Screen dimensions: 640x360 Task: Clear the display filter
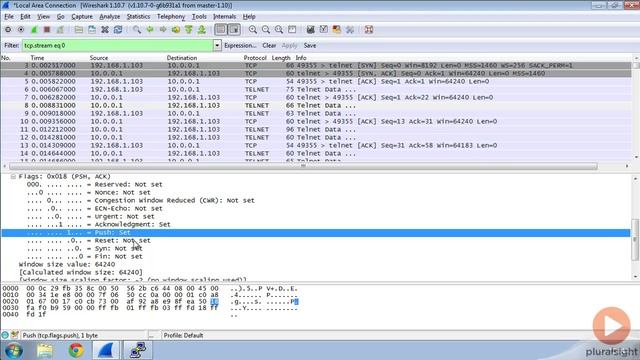269,45
